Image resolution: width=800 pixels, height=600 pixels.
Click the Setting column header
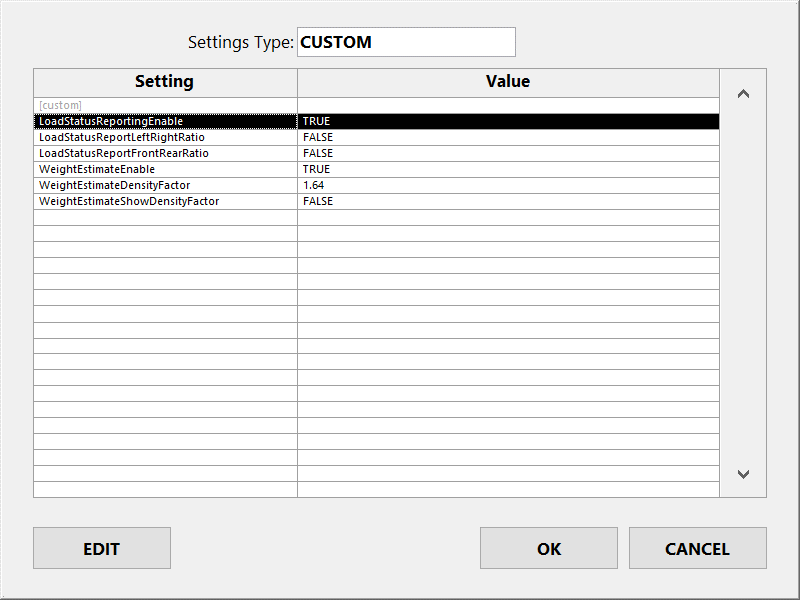tap(165, 82)
